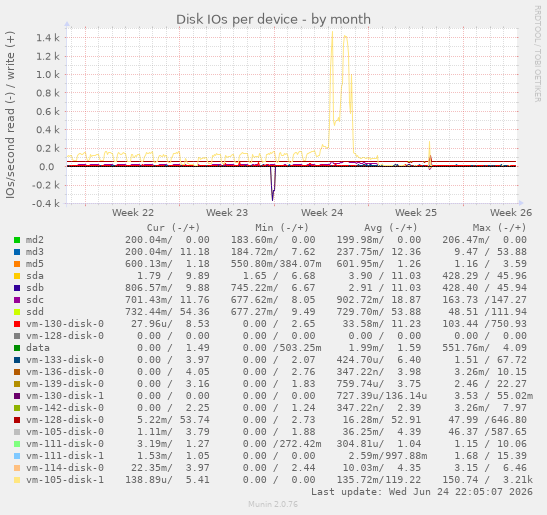
Task: Click the 'Min (-/+)' column header
Action: [x=282, y=228]
